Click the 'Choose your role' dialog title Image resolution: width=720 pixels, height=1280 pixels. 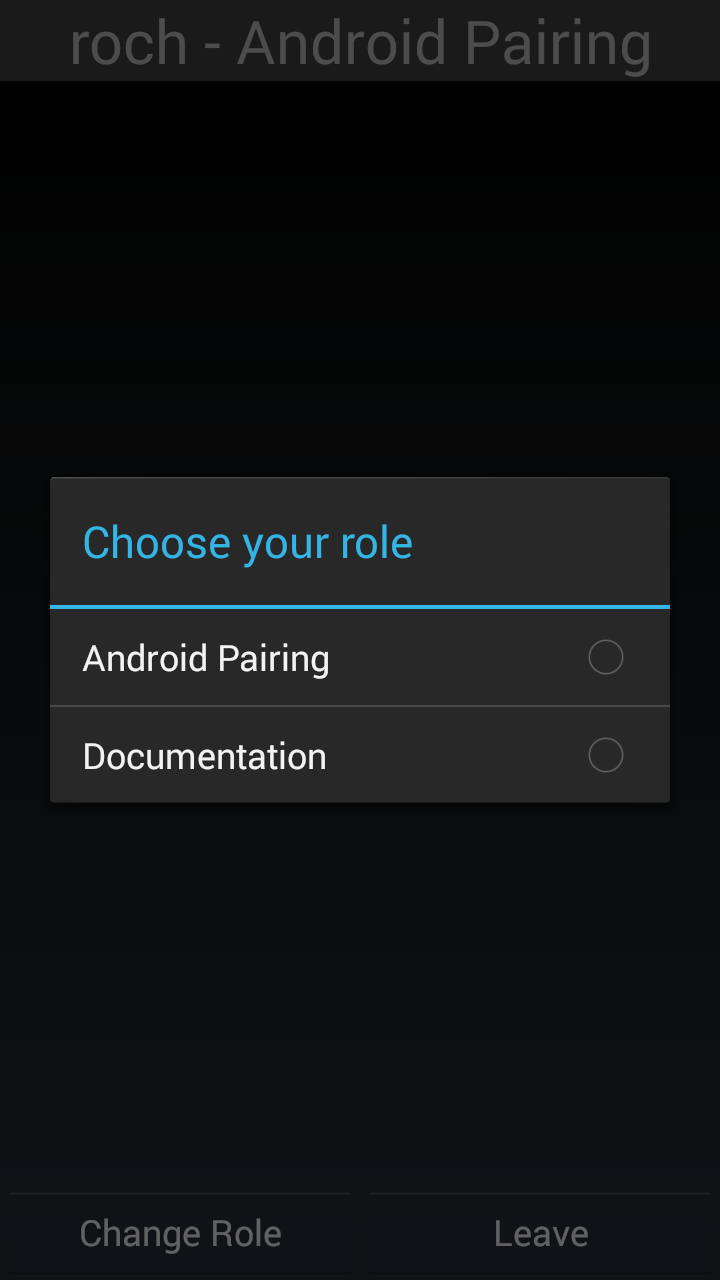pos(248,543)
